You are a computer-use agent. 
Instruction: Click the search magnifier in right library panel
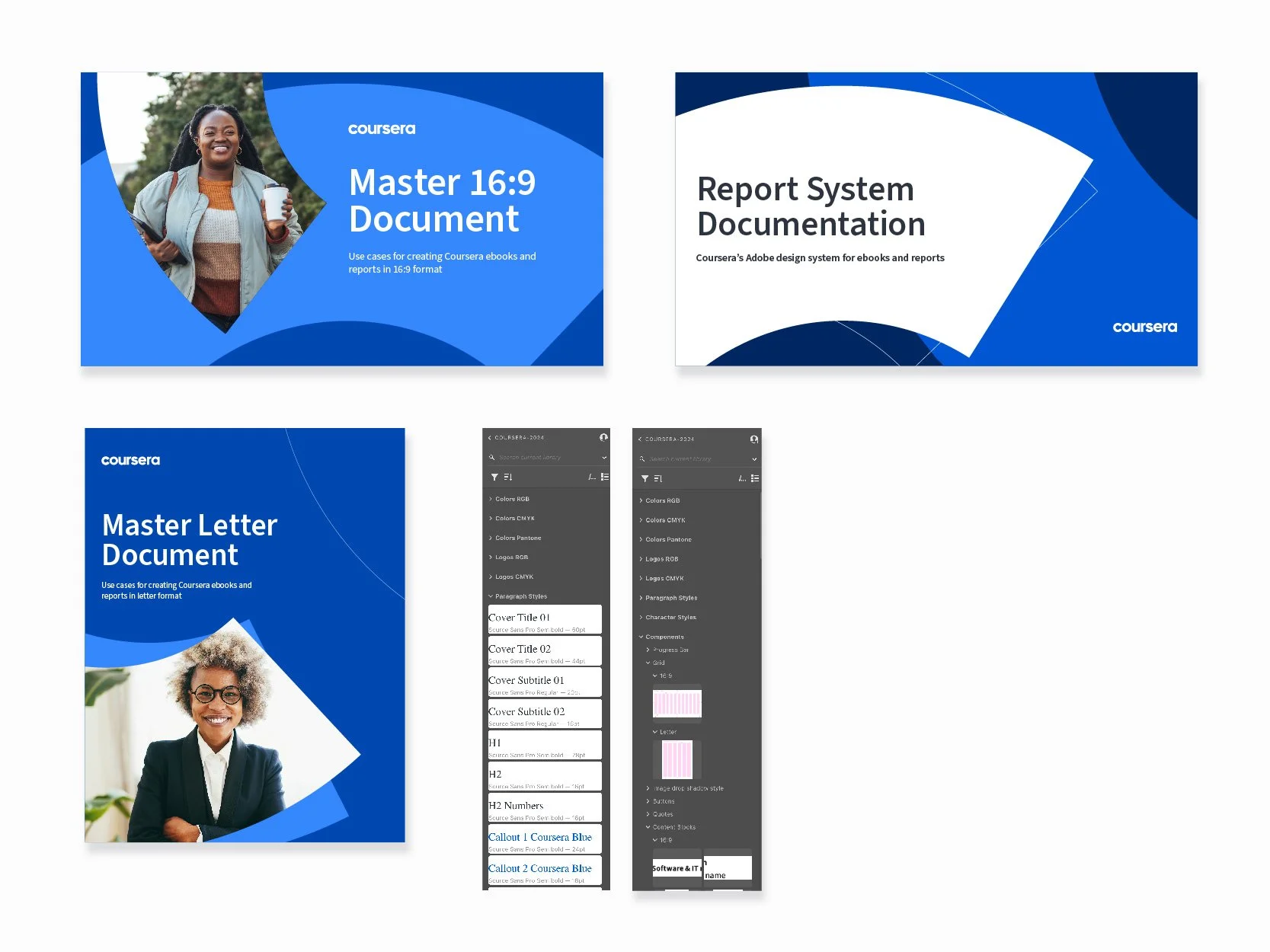pos(642,459)
